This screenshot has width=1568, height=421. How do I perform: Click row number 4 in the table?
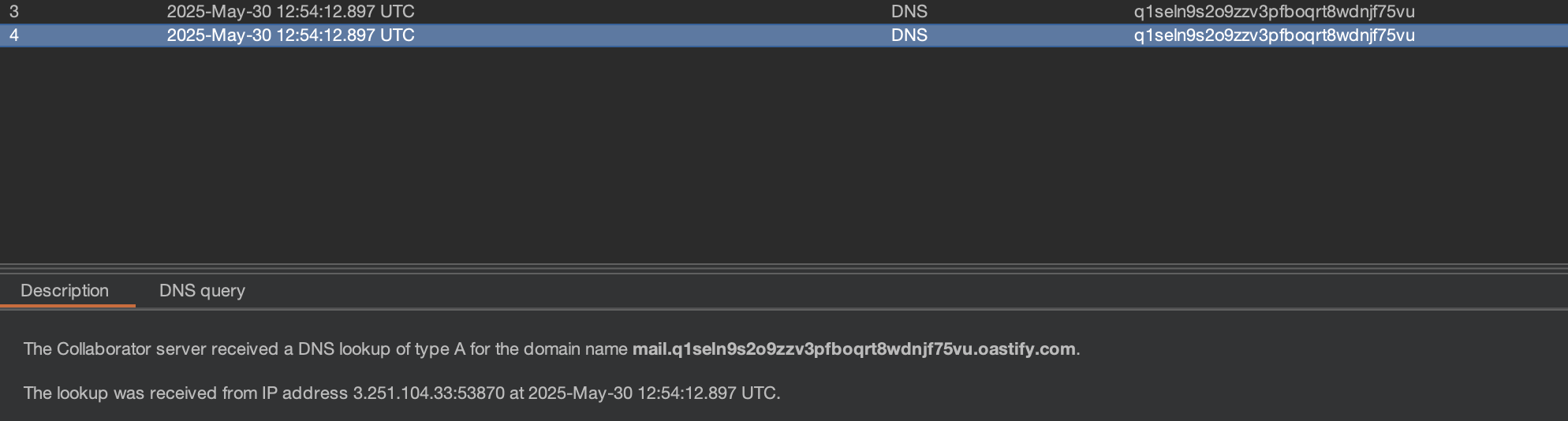point(14,35)
